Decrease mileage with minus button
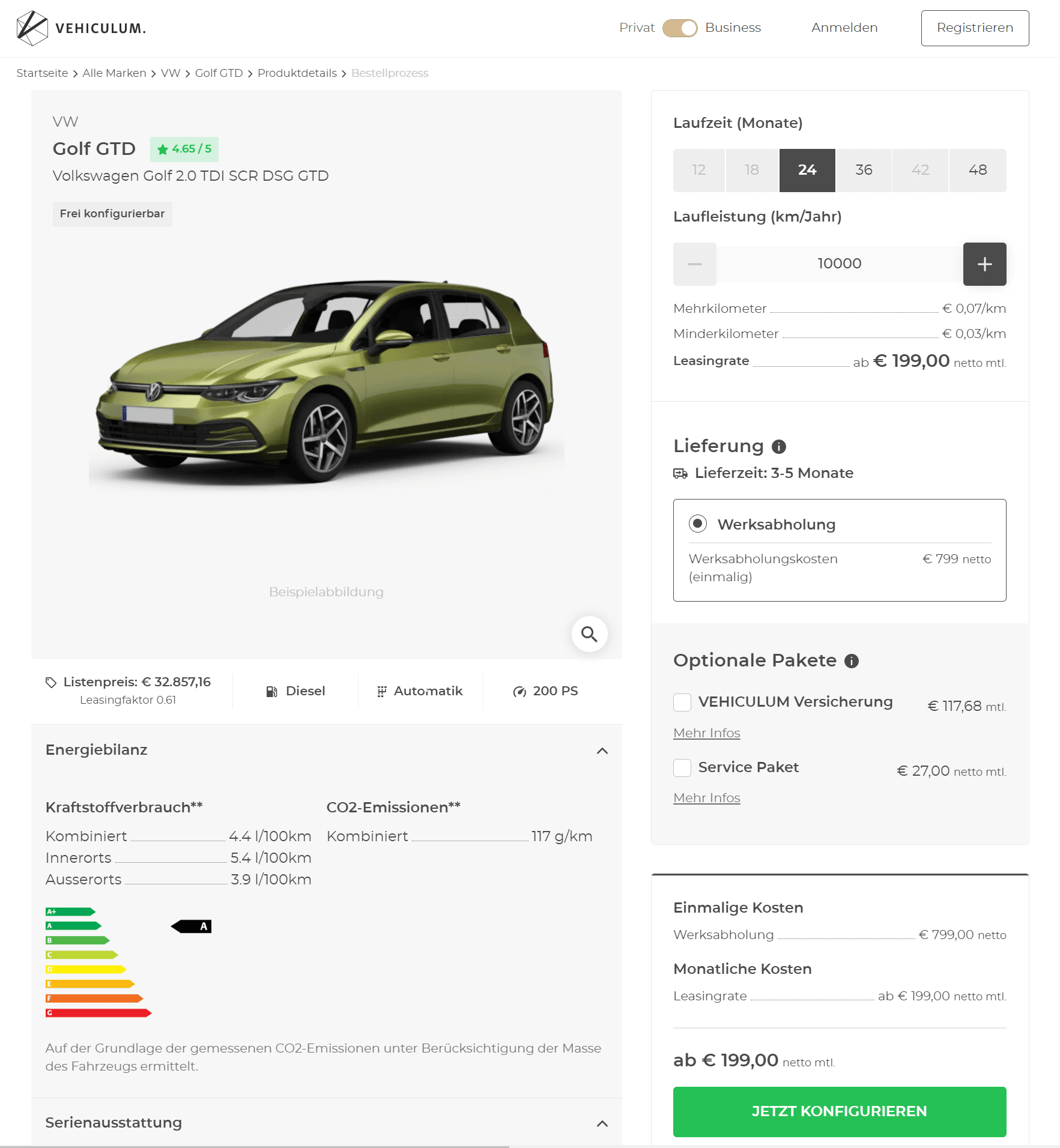 pos(695,264)
